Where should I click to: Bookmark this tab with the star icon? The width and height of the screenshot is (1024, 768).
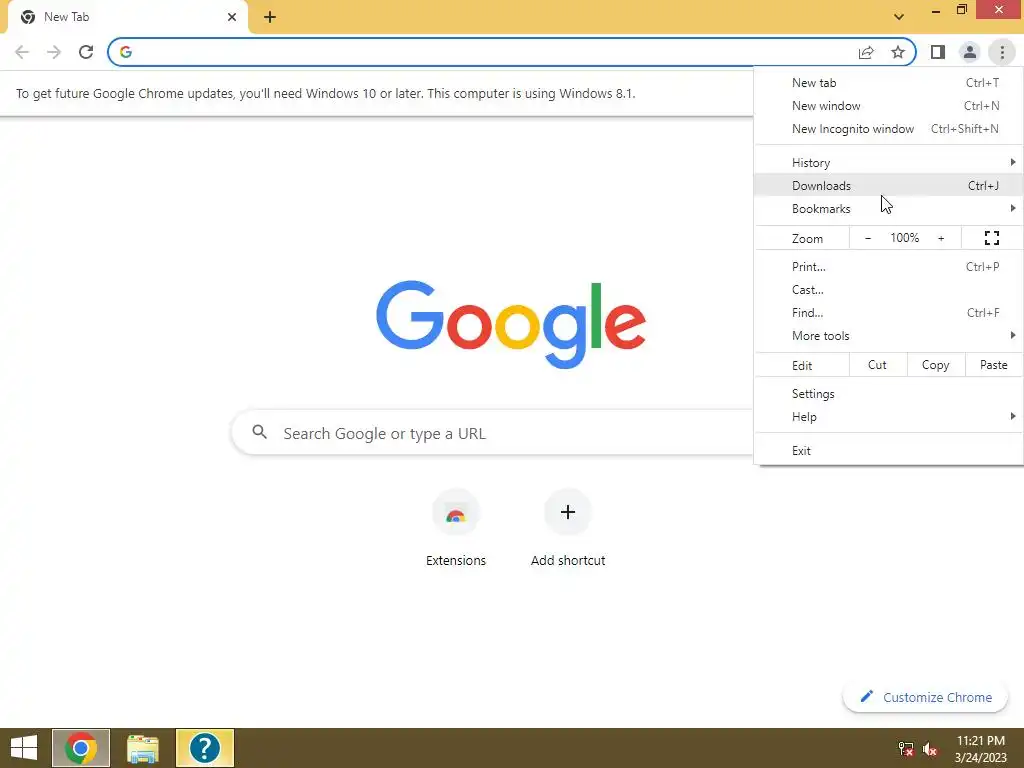[898, 52]
